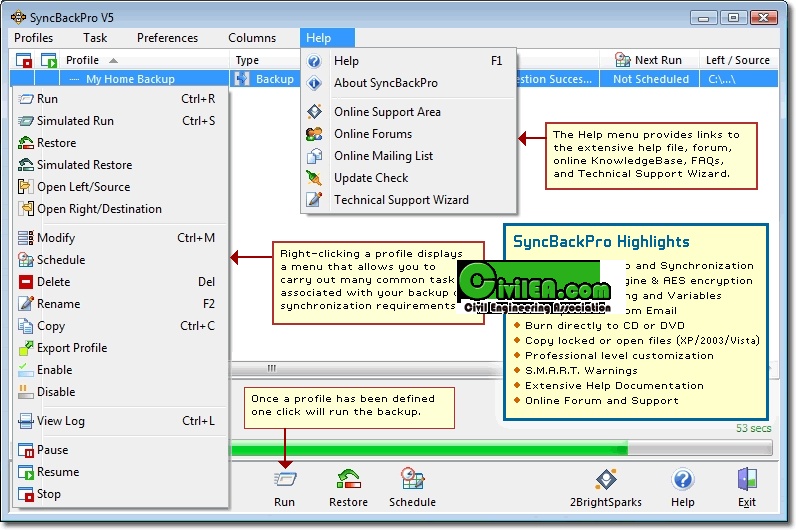
Task: Open the Profiles menu
Action: pos(34,38)
